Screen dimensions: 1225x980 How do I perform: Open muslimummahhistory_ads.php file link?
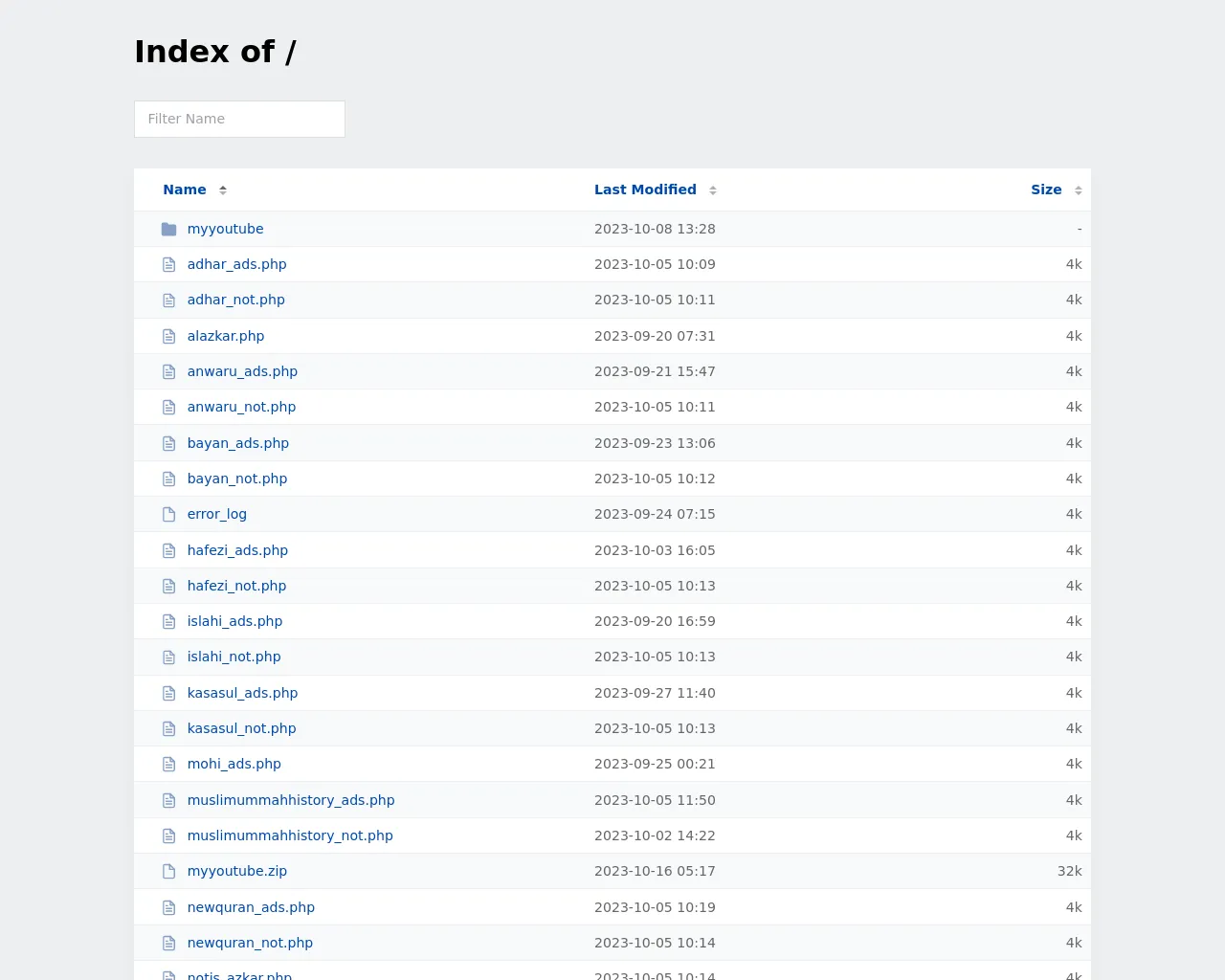click(291, 800)
